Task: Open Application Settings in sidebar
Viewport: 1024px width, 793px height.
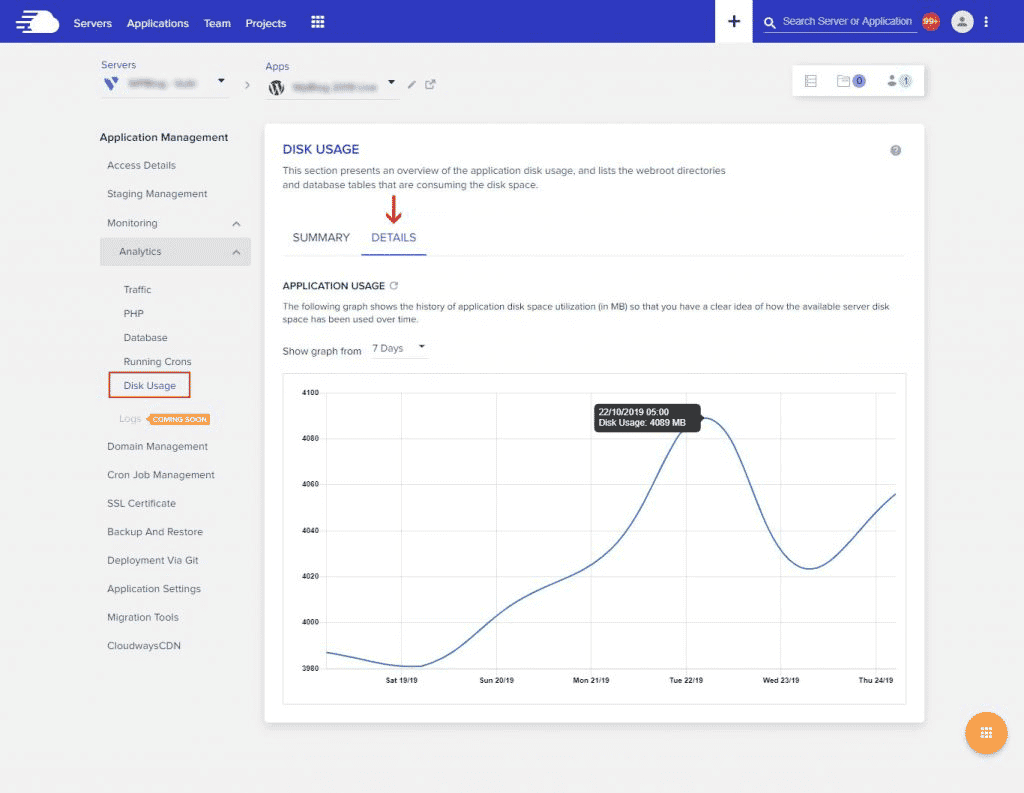Action: click(153, 589)
